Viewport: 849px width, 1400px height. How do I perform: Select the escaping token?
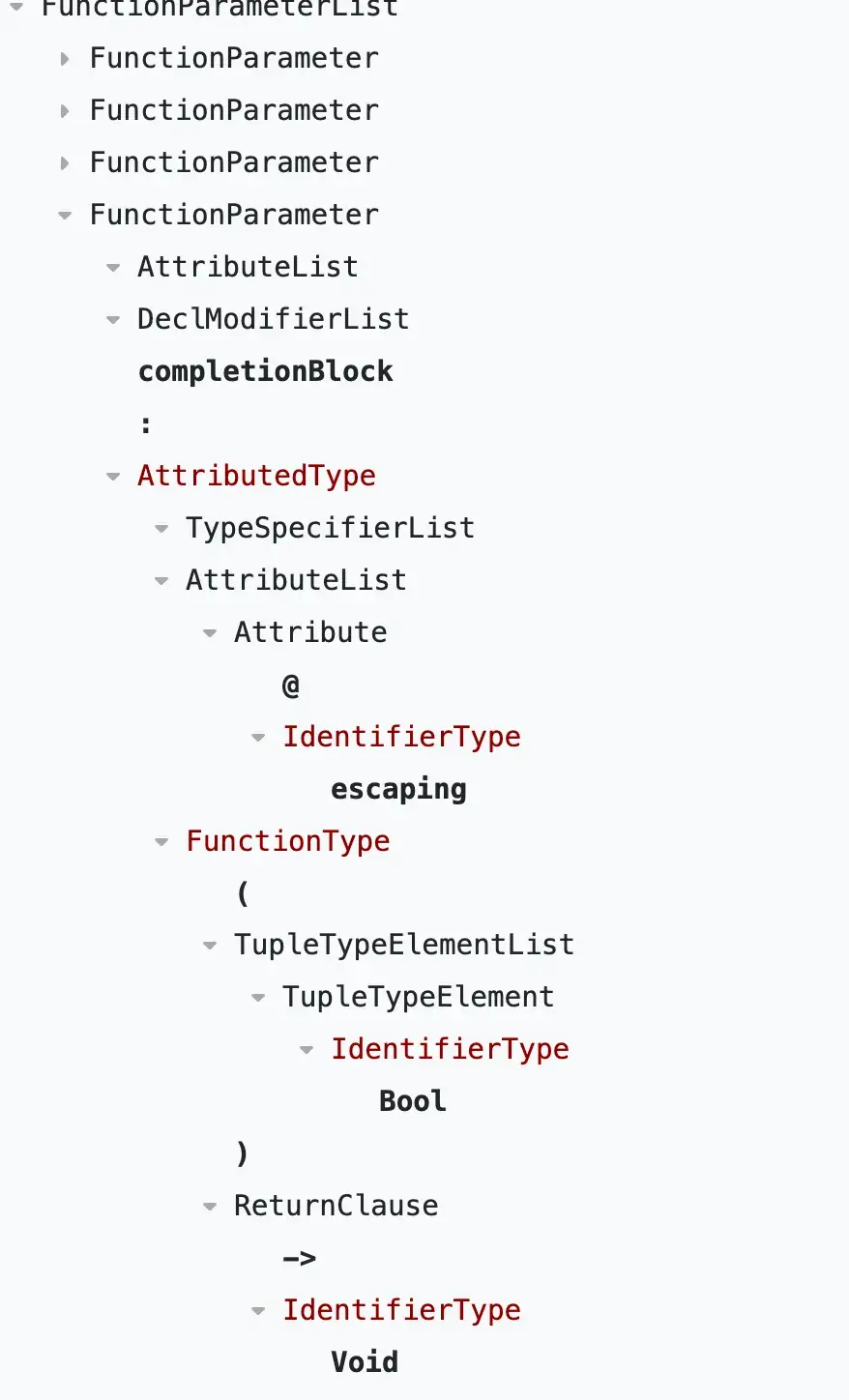tap(398, 789)
